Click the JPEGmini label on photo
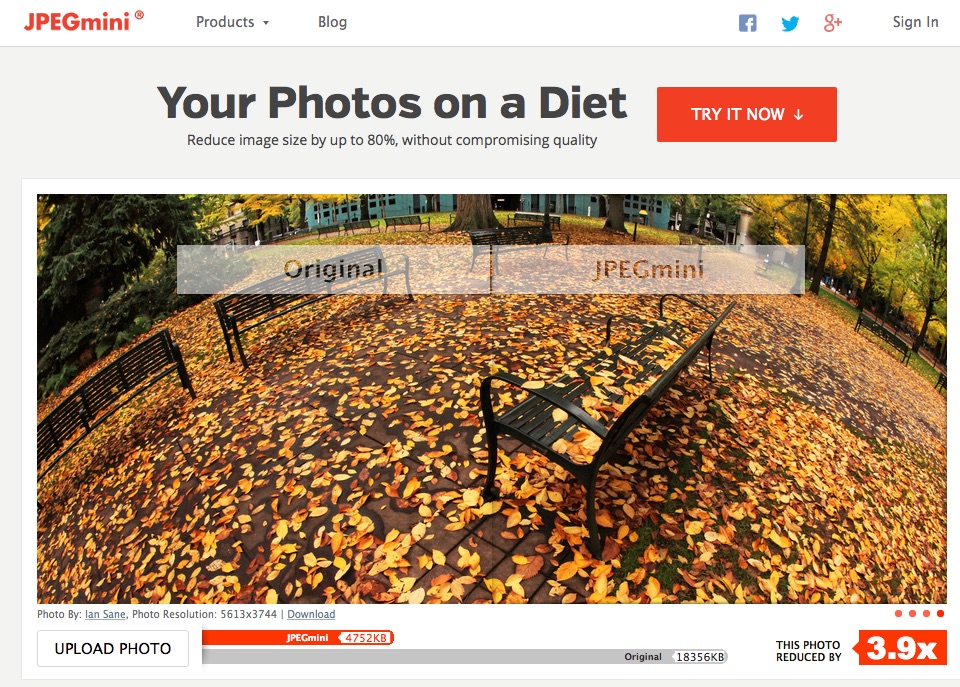Screen dimensions: 960x687 pos(648,269)
